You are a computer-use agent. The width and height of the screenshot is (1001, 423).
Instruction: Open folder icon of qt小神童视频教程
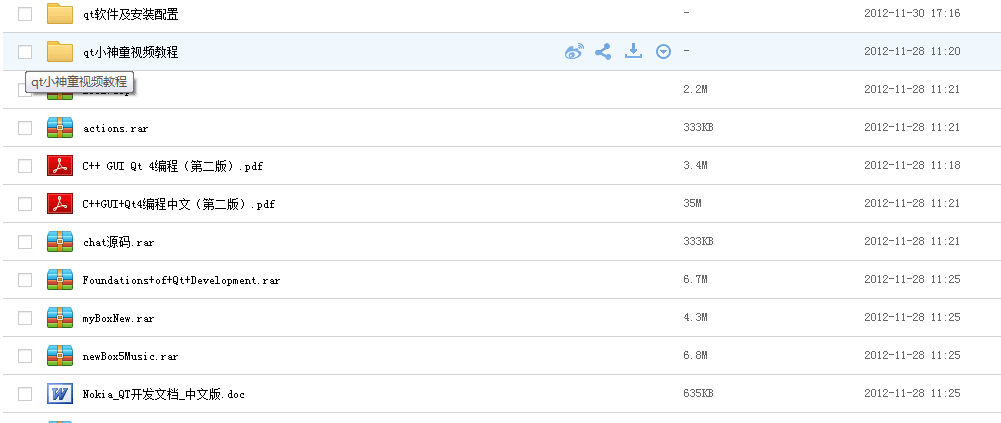coord(60,51)
